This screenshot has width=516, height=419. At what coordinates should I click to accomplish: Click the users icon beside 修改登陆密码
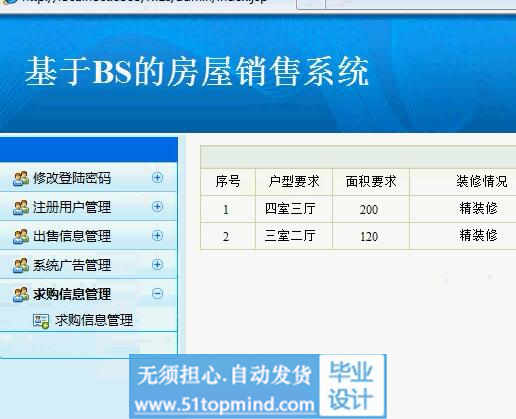tap(21, 178)
